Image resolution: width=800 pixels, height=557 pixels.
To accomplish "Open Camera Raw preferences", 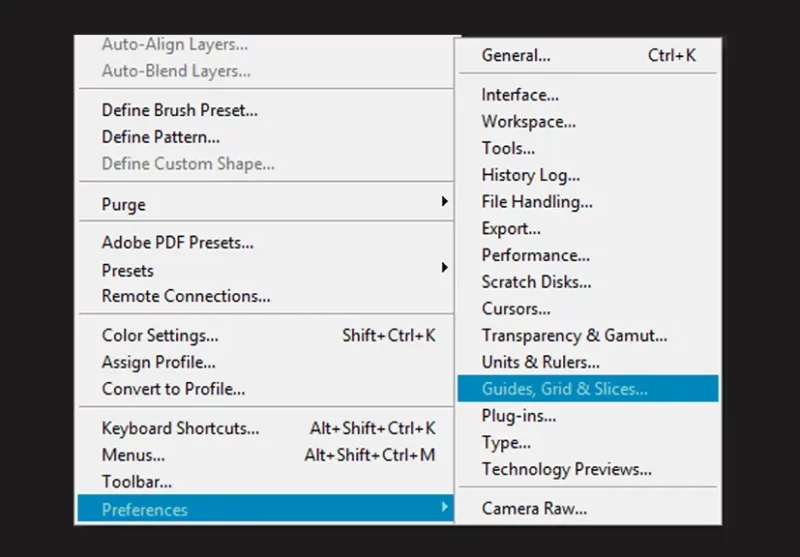I will click(x=588, y=508).
